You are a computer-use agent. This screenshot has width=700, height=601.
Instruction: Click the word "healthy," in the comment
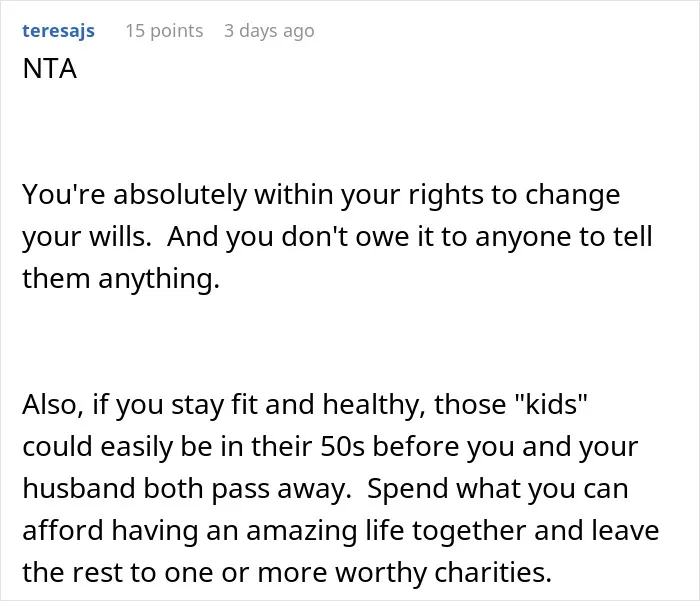pyautogui.click(x=374, y=405)
